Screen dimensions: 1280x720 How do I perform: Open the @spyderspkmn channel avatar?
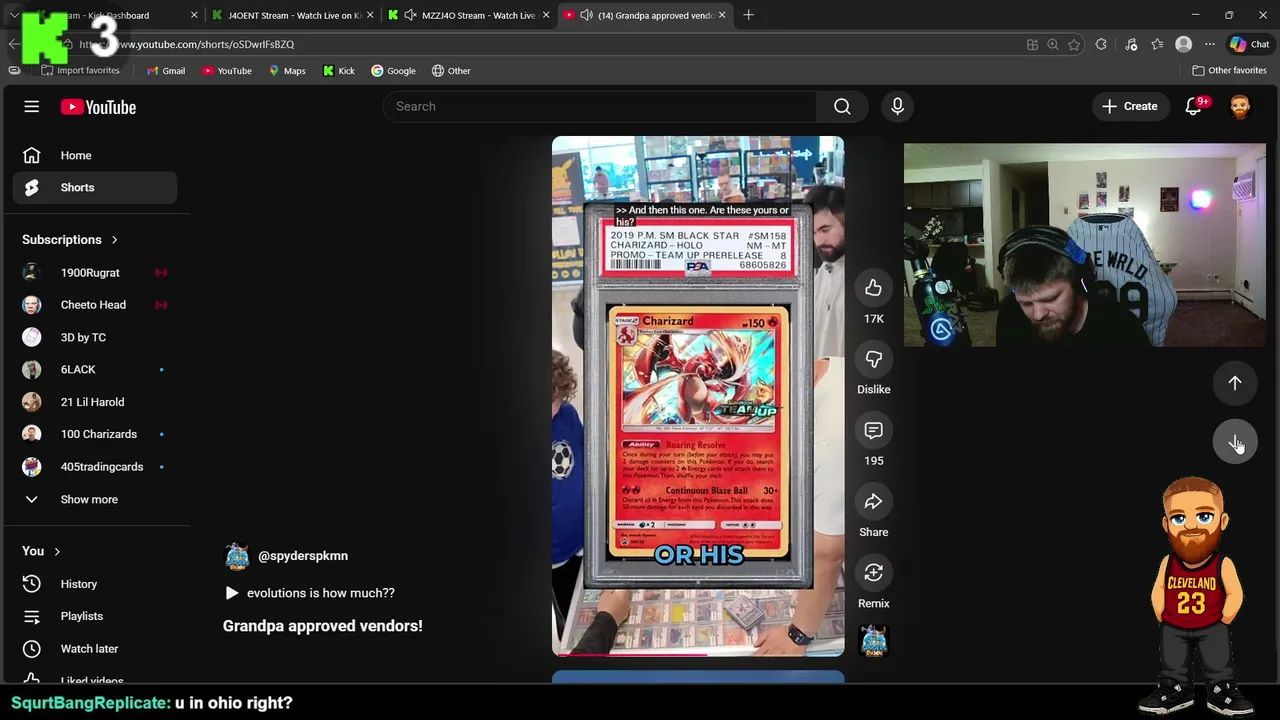pyautogui.click(x=237, y=556)
